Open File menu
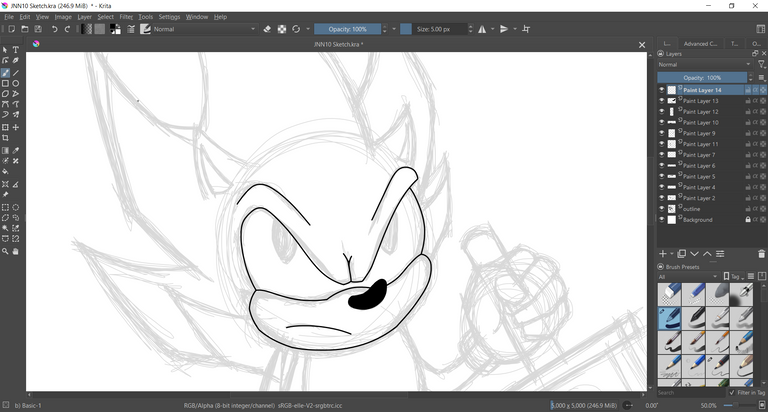The width and height of the screenshot is (768, 412). (9, 17)
